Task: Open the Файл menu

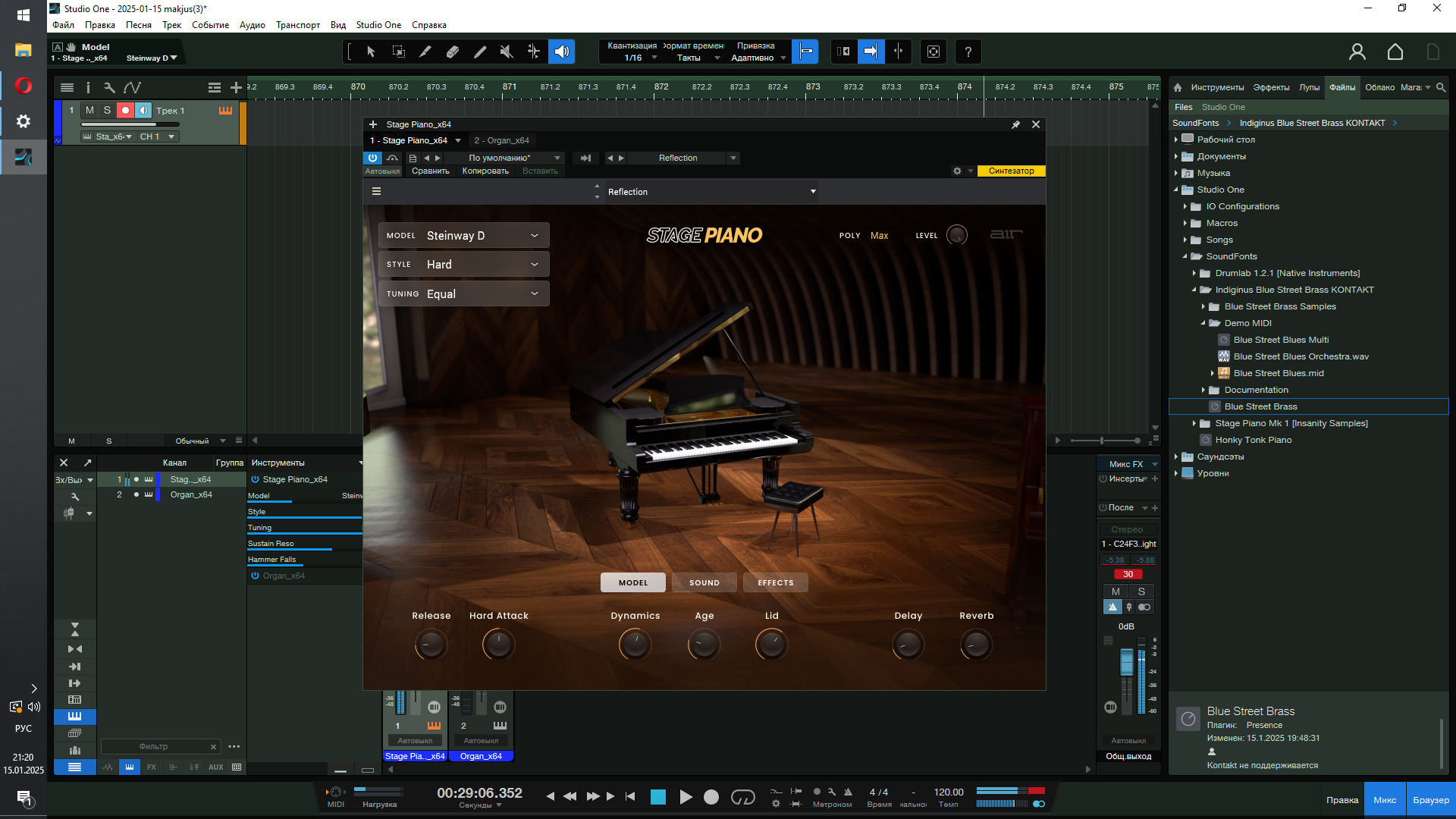Action: click(x=63, y=25)
